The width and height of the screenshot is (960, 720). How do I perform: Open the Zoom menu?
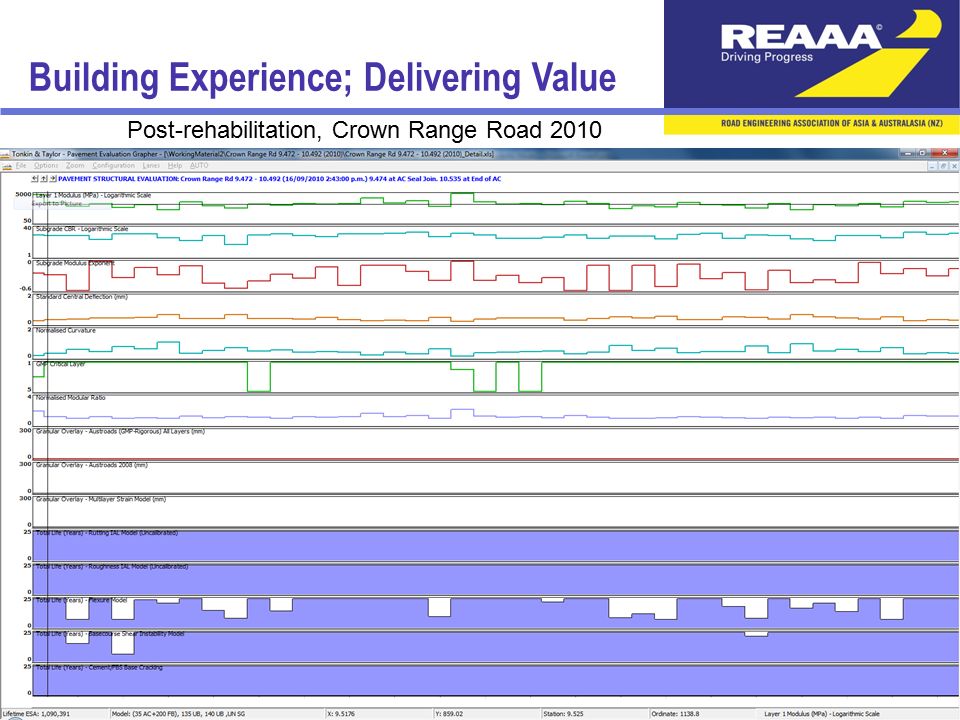tap(75, 165)
